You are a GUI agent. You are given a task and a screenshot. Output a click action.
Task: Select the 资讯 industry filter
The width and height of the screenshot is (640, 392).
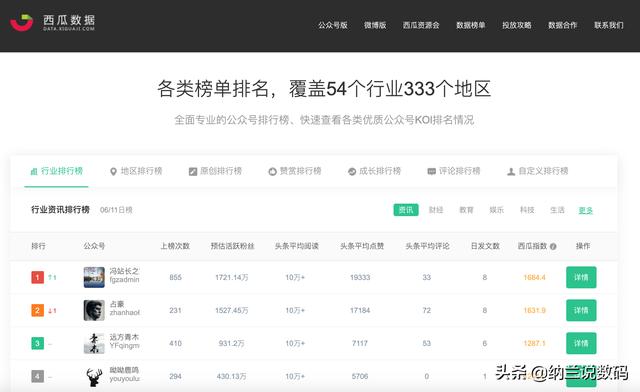[406, 210]
